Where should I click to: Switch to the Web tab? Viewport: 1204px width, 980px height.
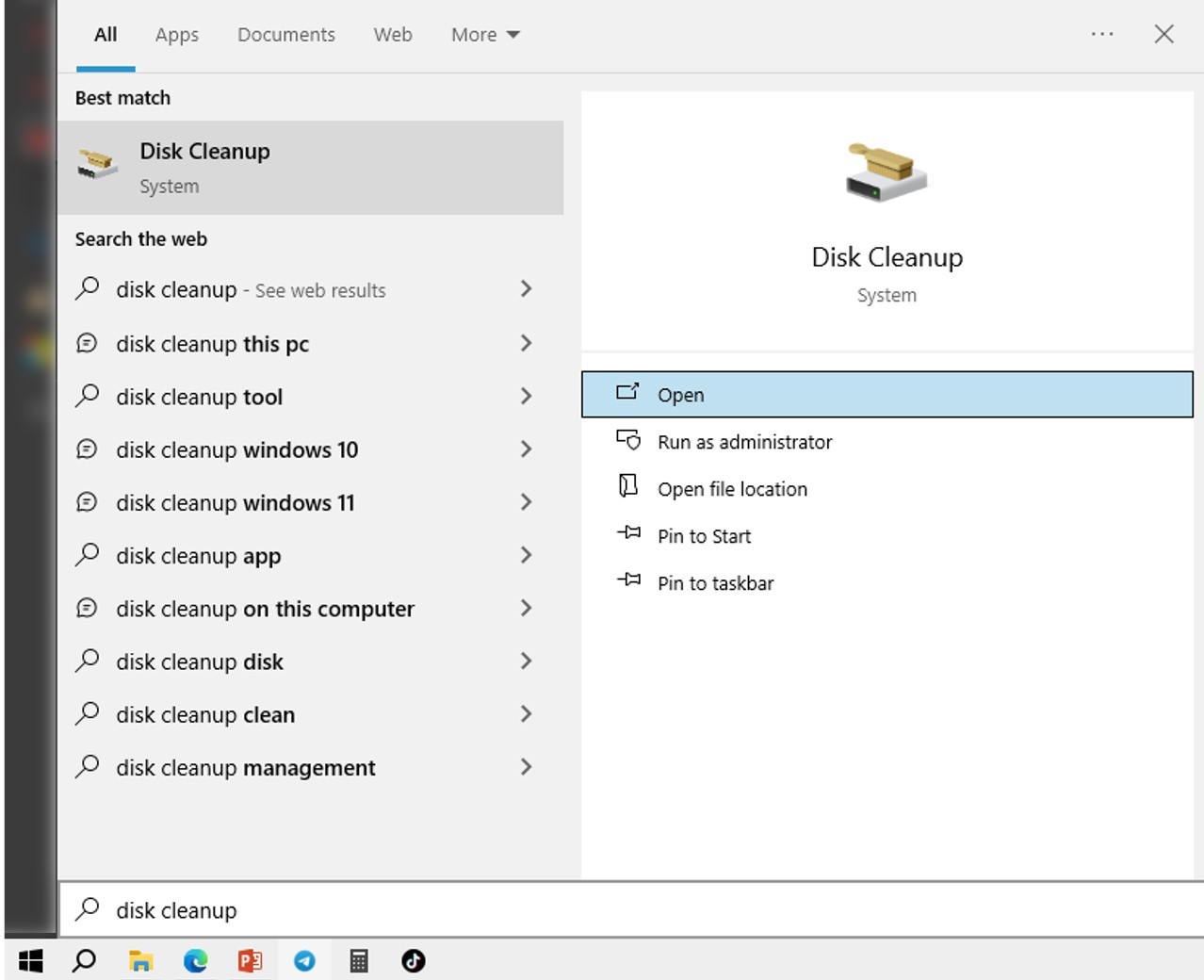[393, 35]
